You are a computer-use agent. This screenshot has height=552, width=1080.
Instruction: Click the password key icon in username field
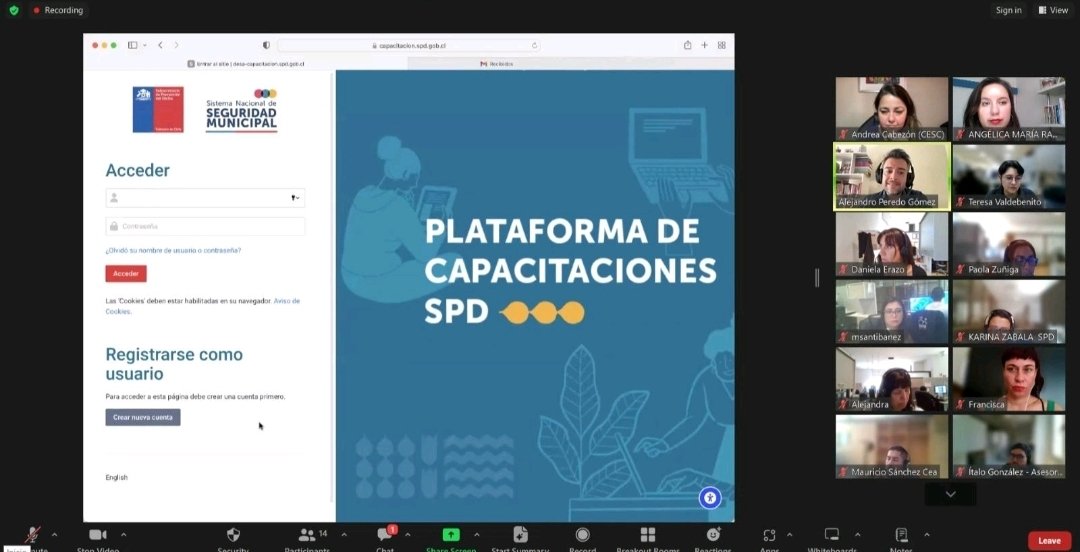pos(294,198)
